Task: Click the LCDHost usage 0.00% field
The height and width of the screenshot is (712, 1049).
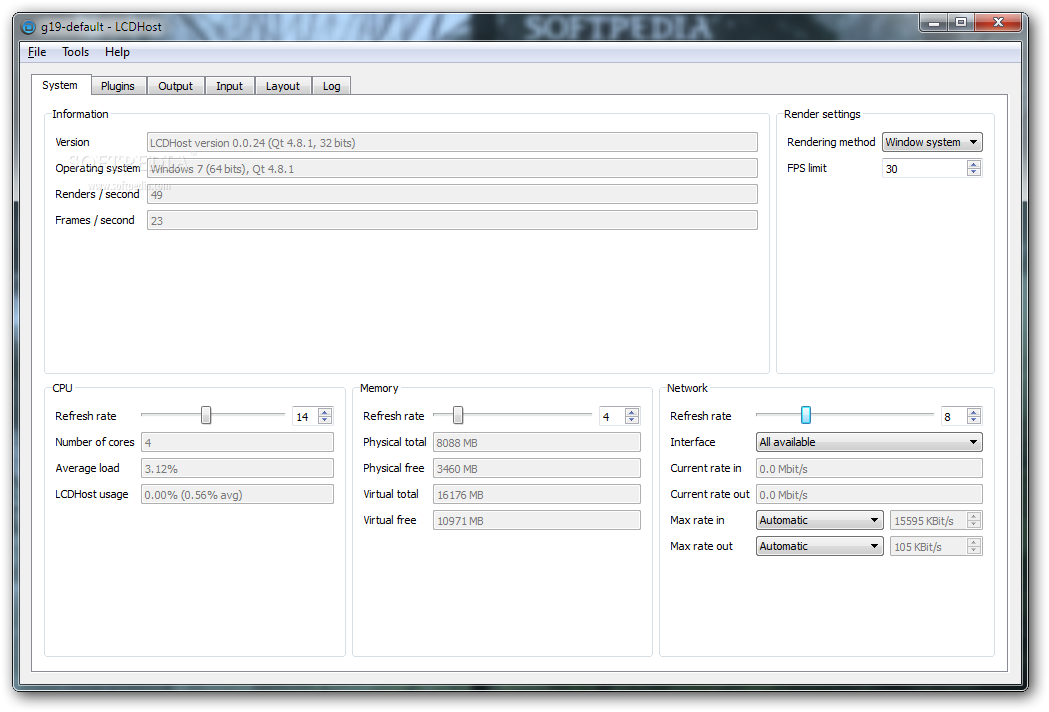Action: point(237,495)
